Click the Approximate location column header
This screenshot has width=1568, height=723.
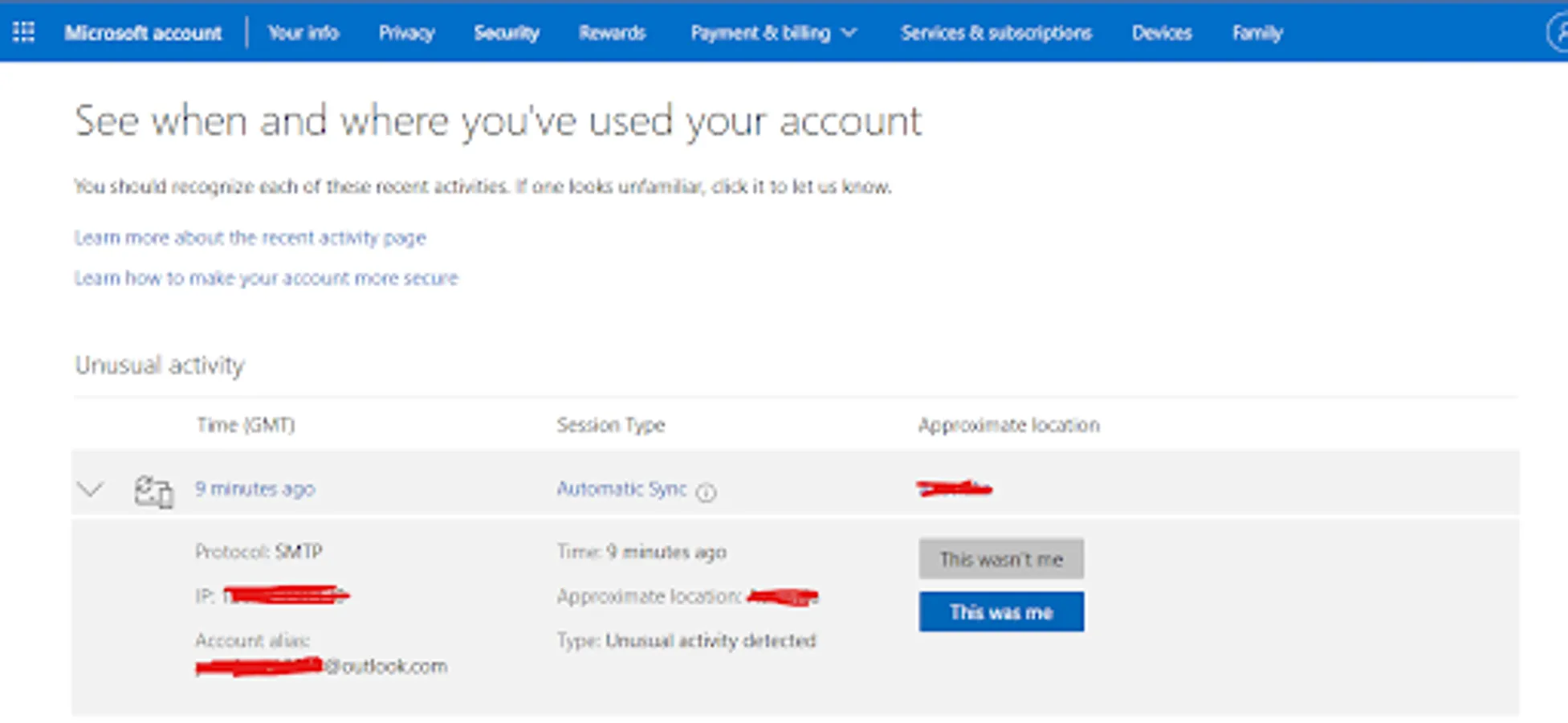[x=1009, y=425]
